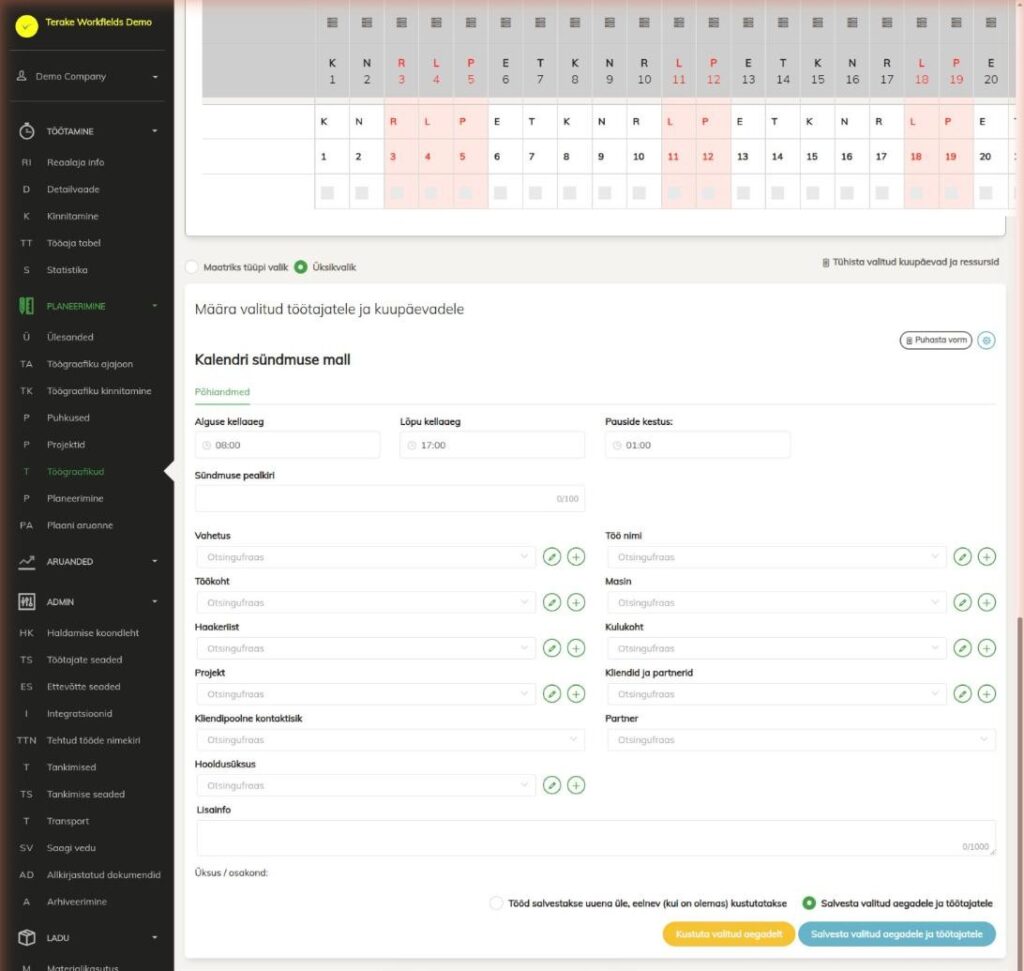This screenshot has height=971, width=1024.
Task: Open the Partner search dropdown
Action: (801, 740)
